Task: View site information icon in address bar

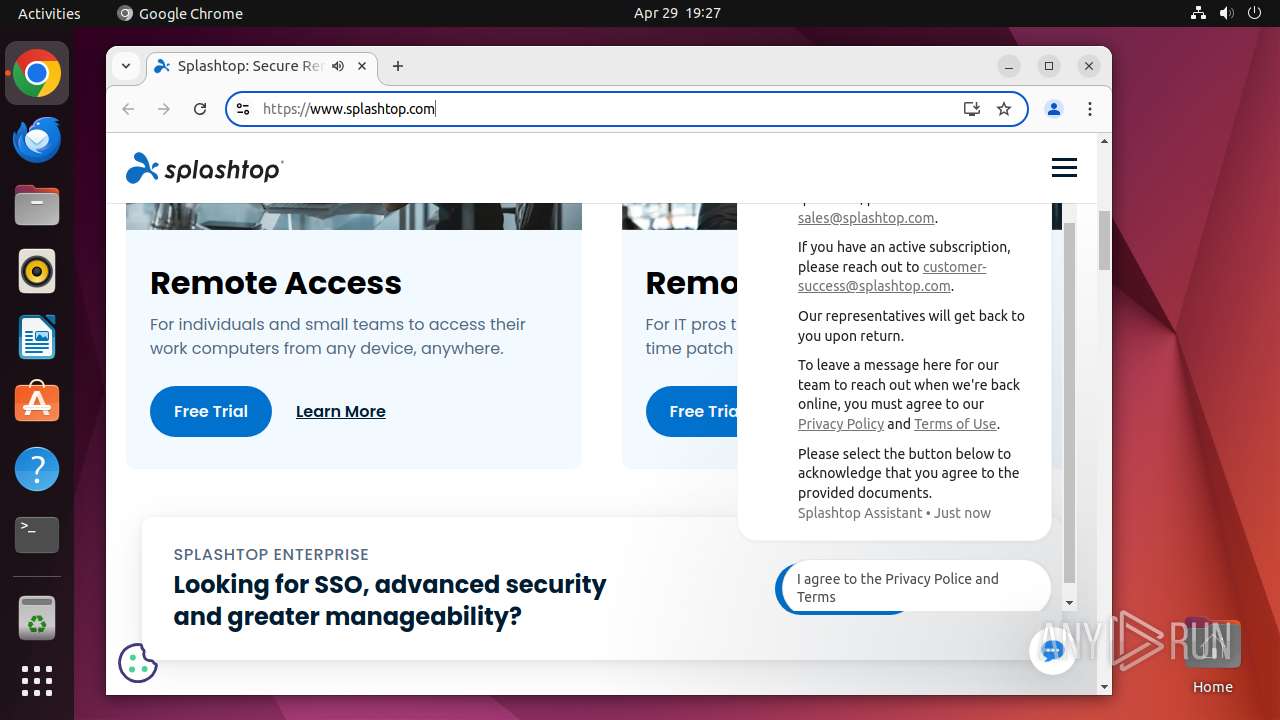Action: [x=243, y=109]
